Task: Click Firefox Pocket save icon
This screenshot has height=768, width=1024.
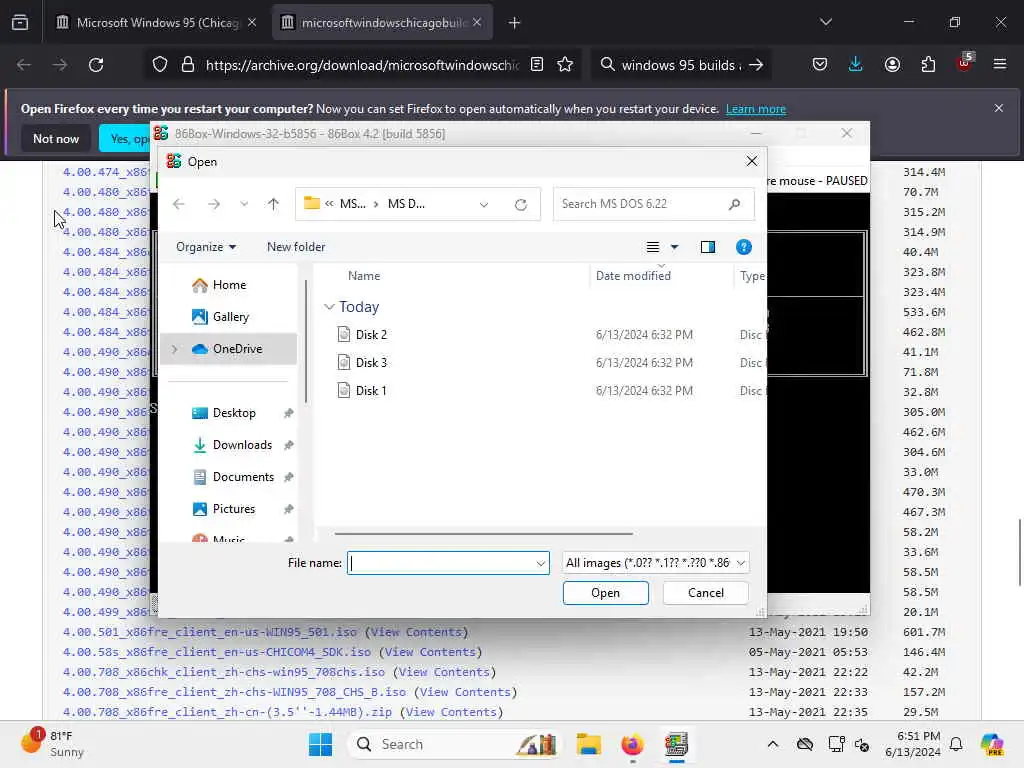Action: [x=820, y=65]
